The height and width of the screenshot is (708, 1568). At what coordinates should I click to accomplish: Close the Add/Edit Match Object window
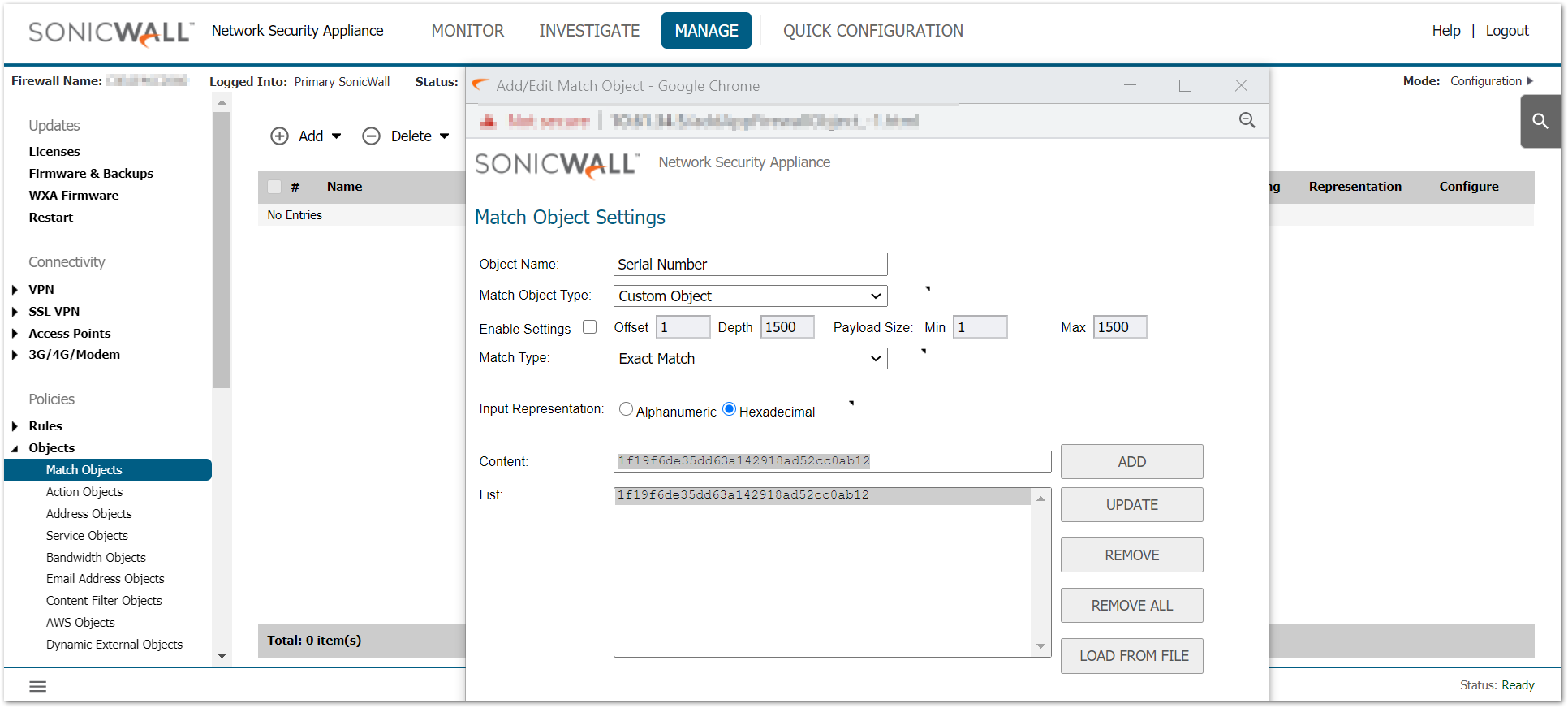coord(1241,85)
